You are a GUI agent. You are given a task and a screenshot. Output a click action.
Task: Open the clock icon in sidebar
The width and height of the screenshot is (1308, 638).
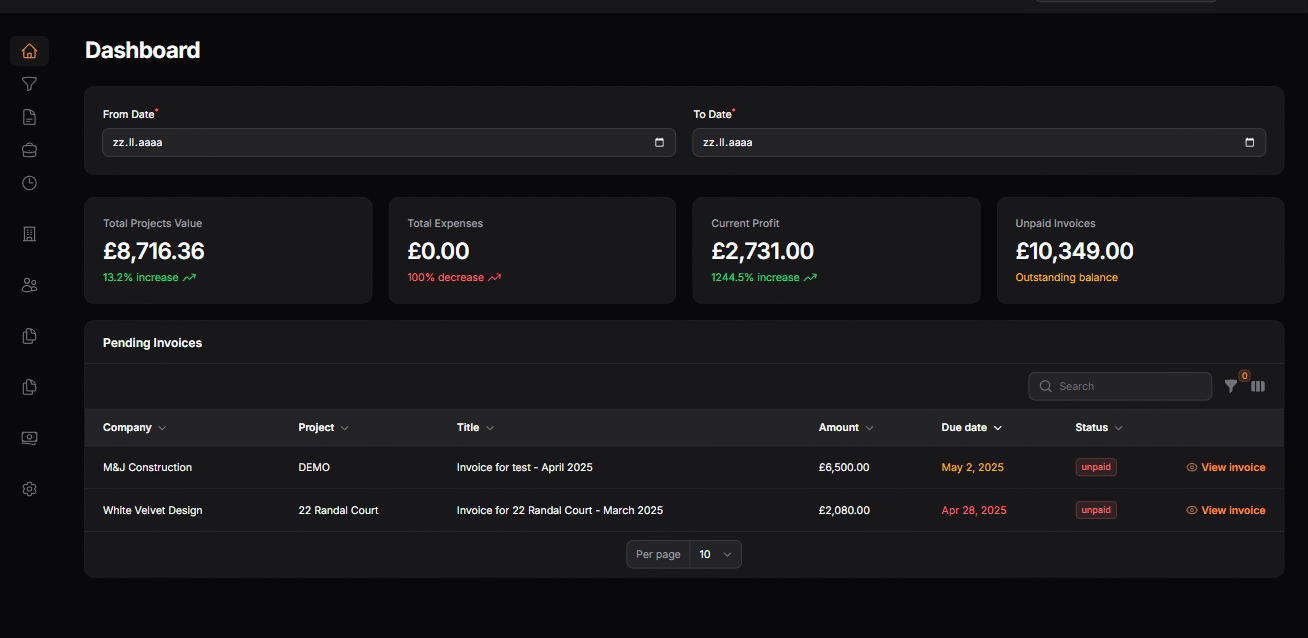(29, 183)
